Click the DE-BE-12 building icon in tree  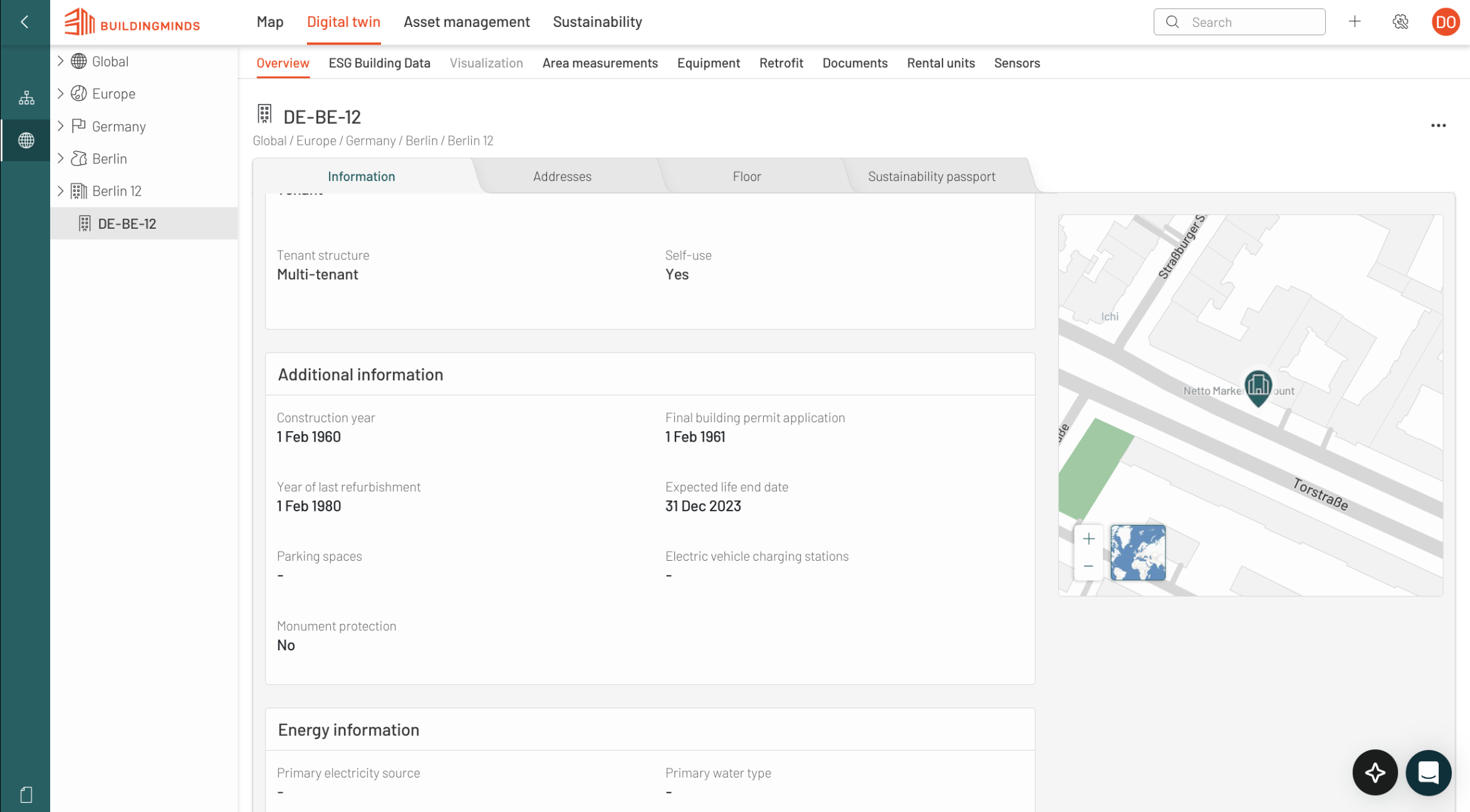[85, 224]
